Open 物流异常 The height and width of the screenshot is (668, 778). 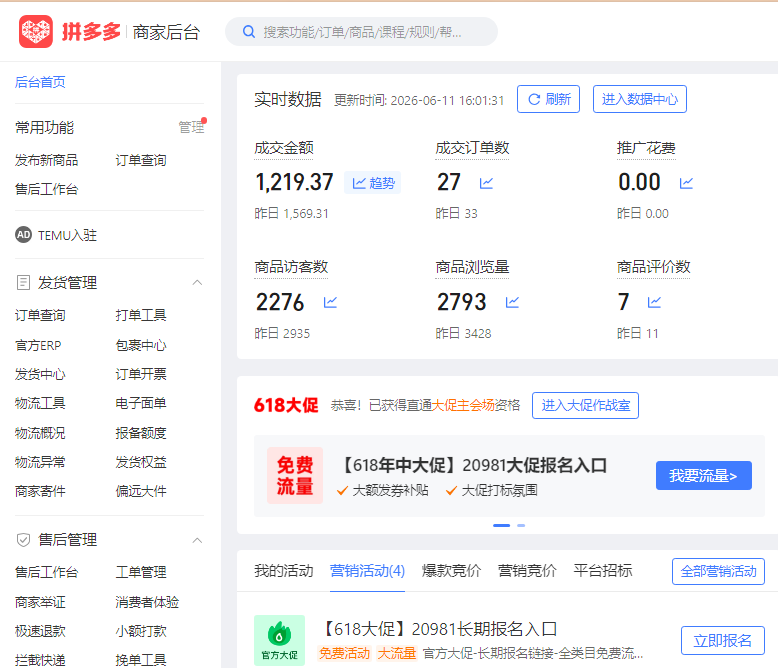40,462
